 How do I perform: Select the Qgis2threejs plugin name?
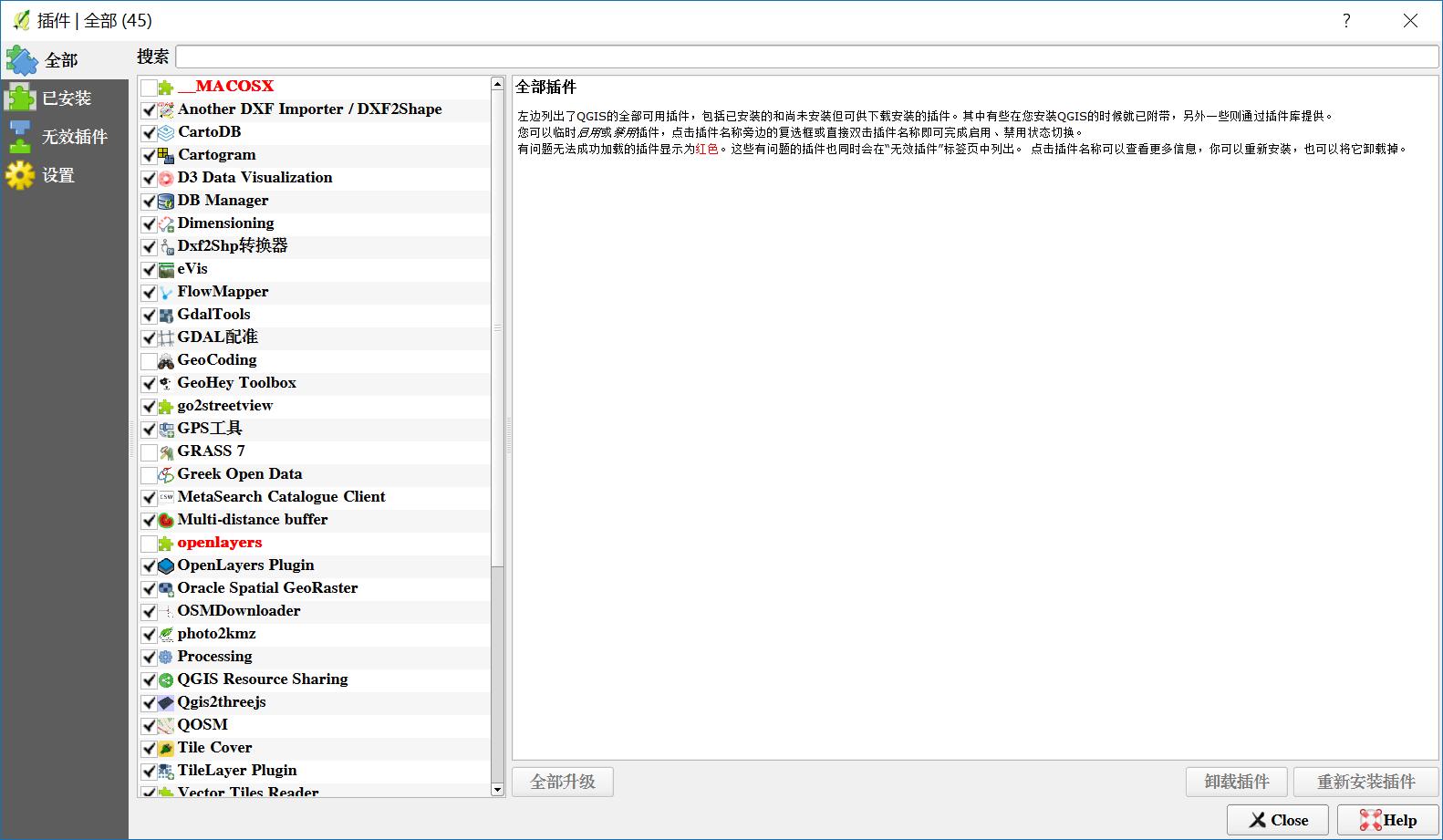pyautogui.click(x=222, y=702)
